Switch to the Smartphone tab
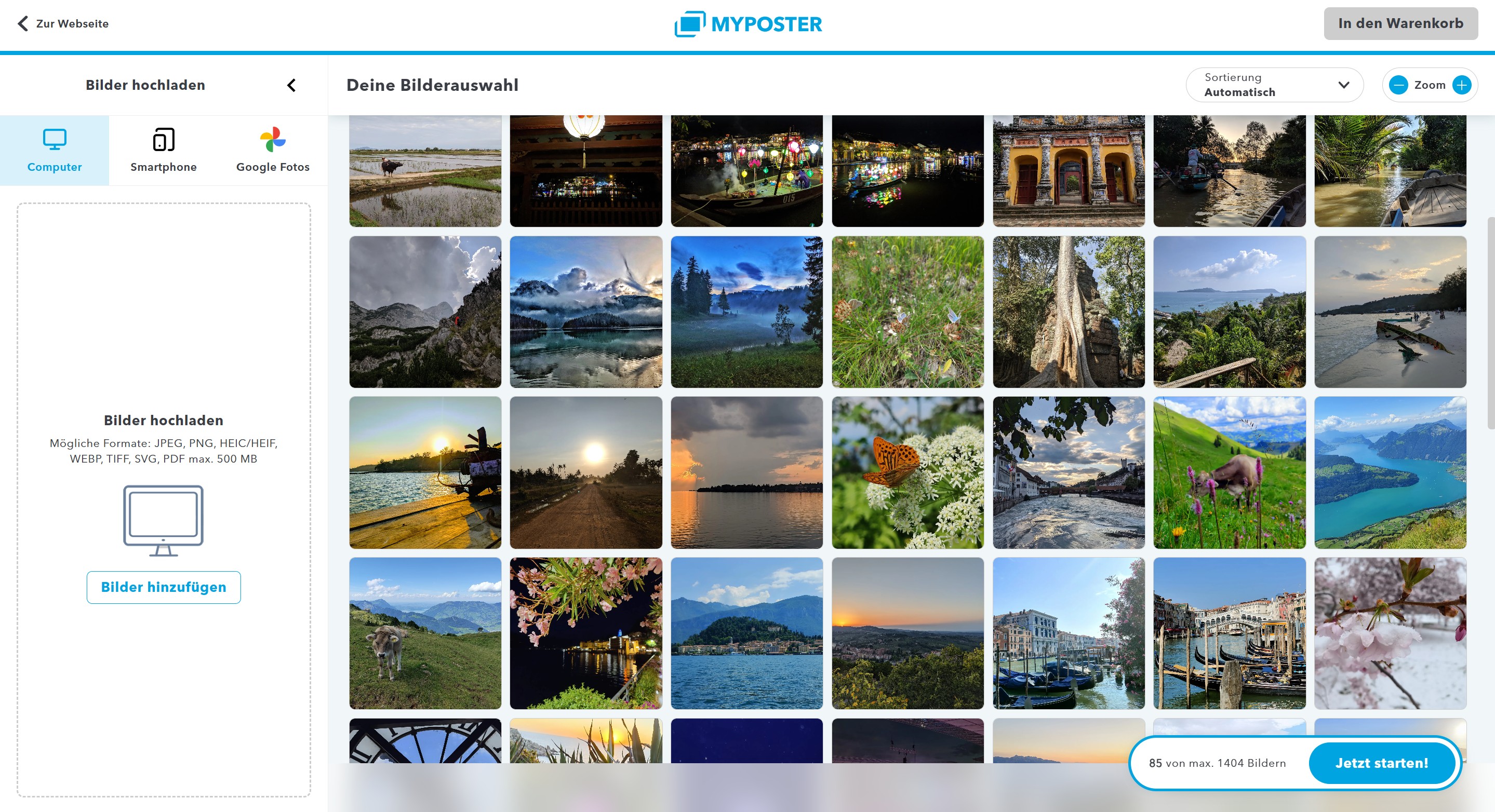Screen dimensions: 1495x812 (164, 151)
